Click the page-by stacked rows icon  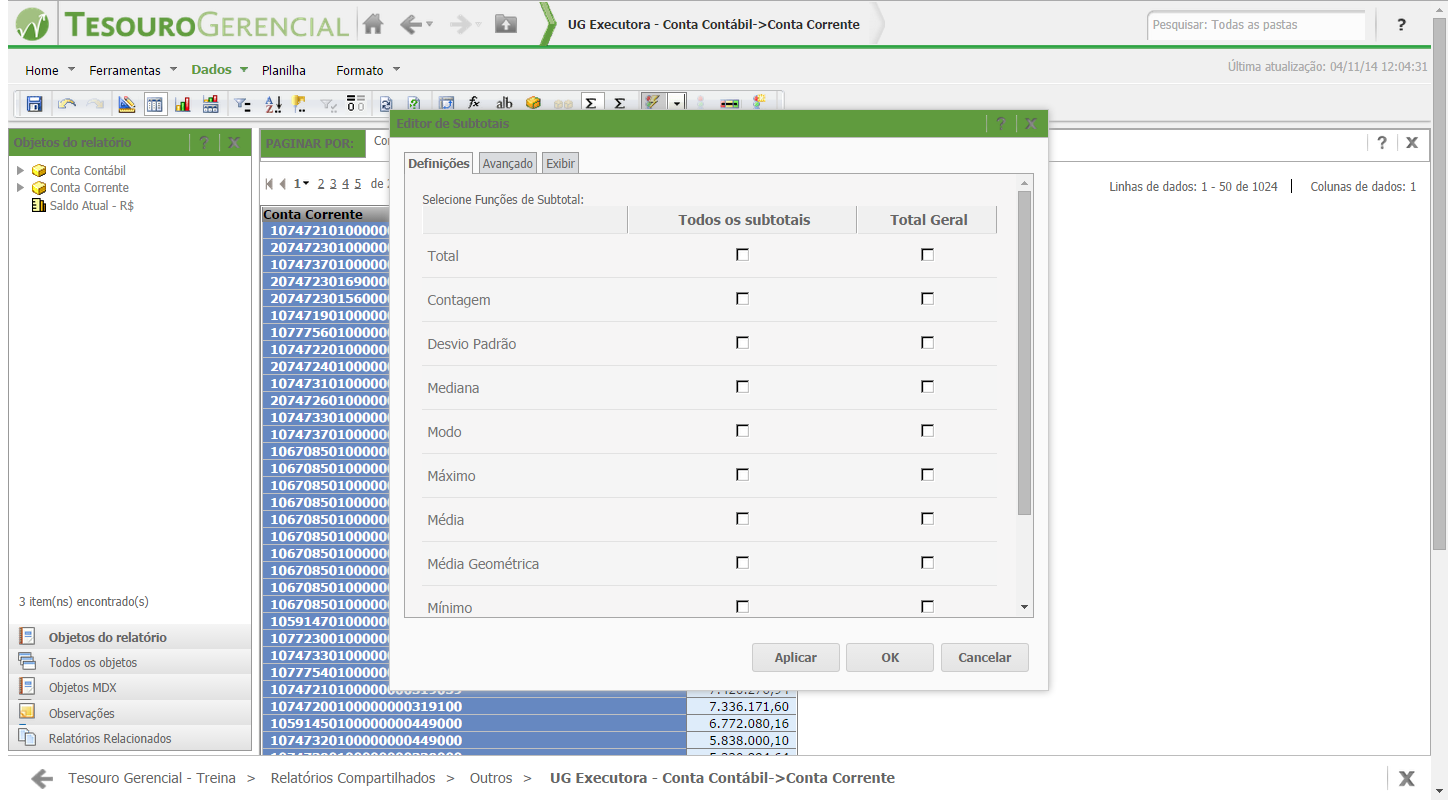[356, 103]
